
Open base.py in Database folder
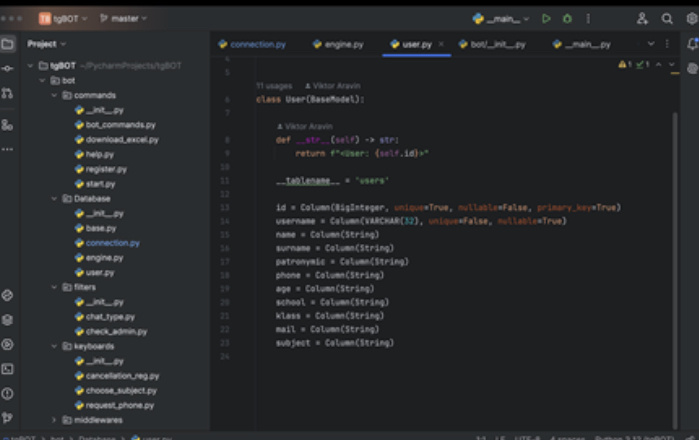click(x=96, y=228)
